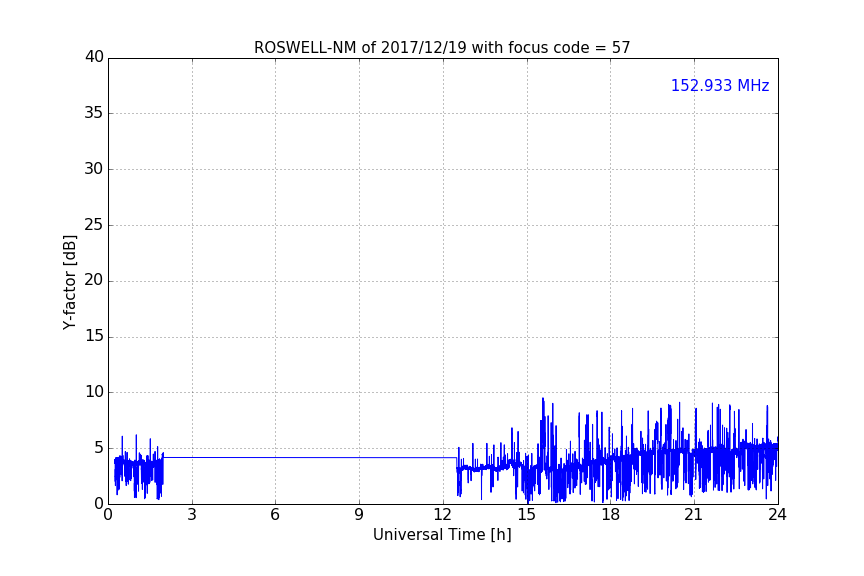Image resolution: width=864 pixels, height=576 pixels.
Task: Click x-axis tick label 12
Action: pyautogui.click(x=442, y=515)
